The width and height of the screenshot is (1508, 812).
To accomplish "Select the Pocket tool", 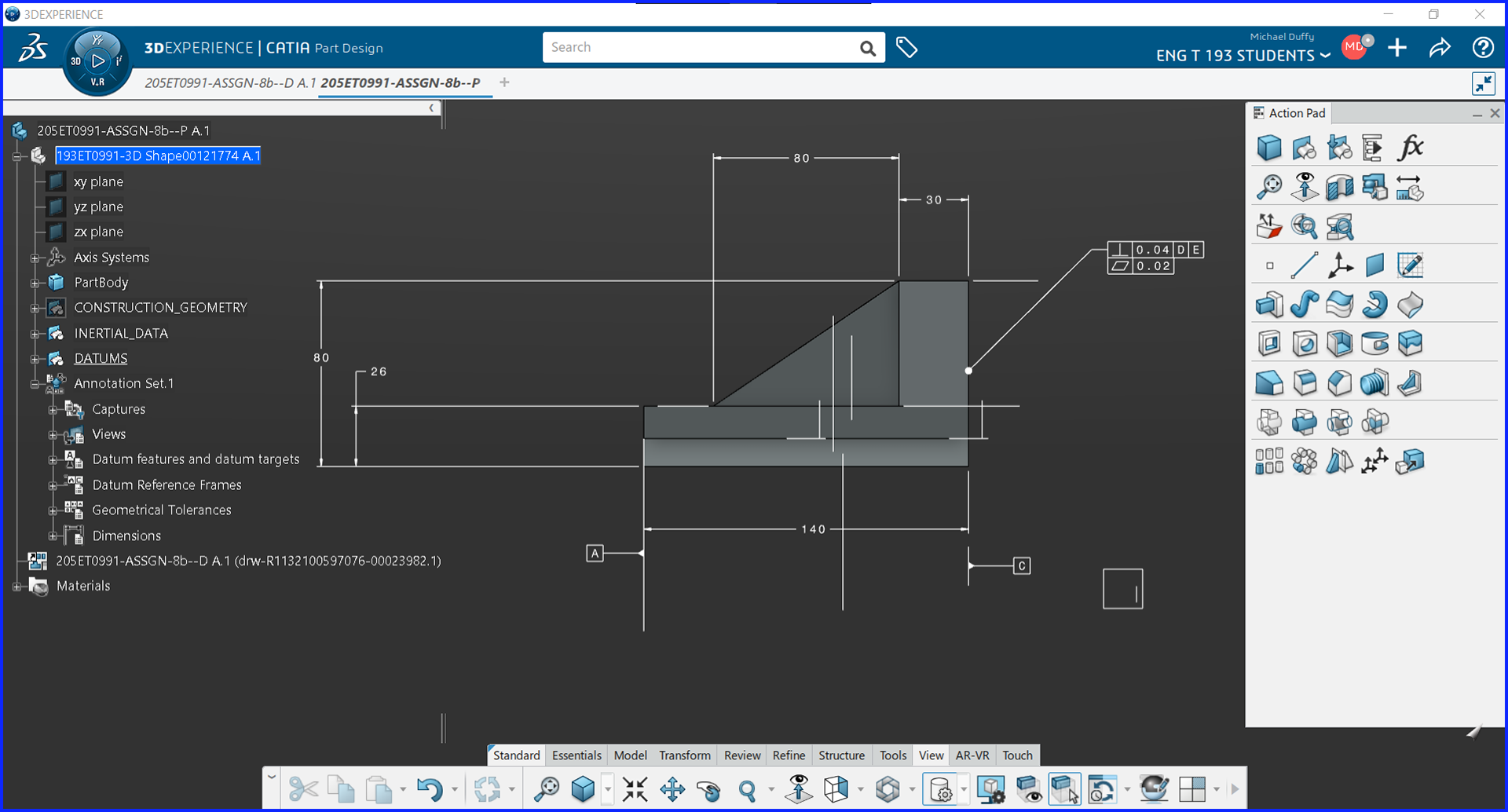I will click(1268, 343).
